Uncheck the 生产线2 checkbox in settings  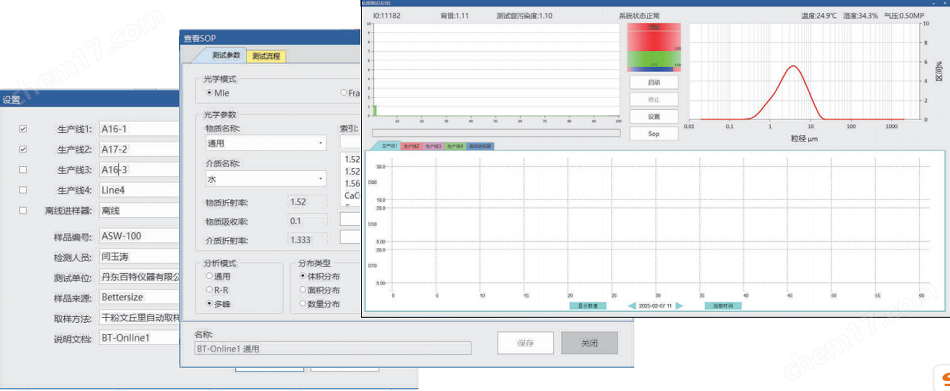click(x=23, y=149)
